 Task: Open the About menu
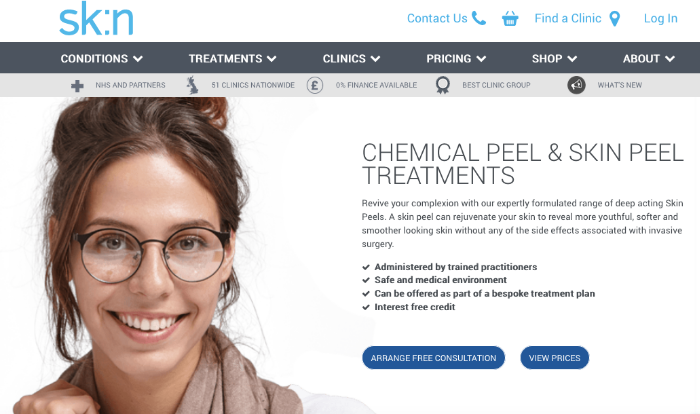pyautogui.click(x=649, y=59)
